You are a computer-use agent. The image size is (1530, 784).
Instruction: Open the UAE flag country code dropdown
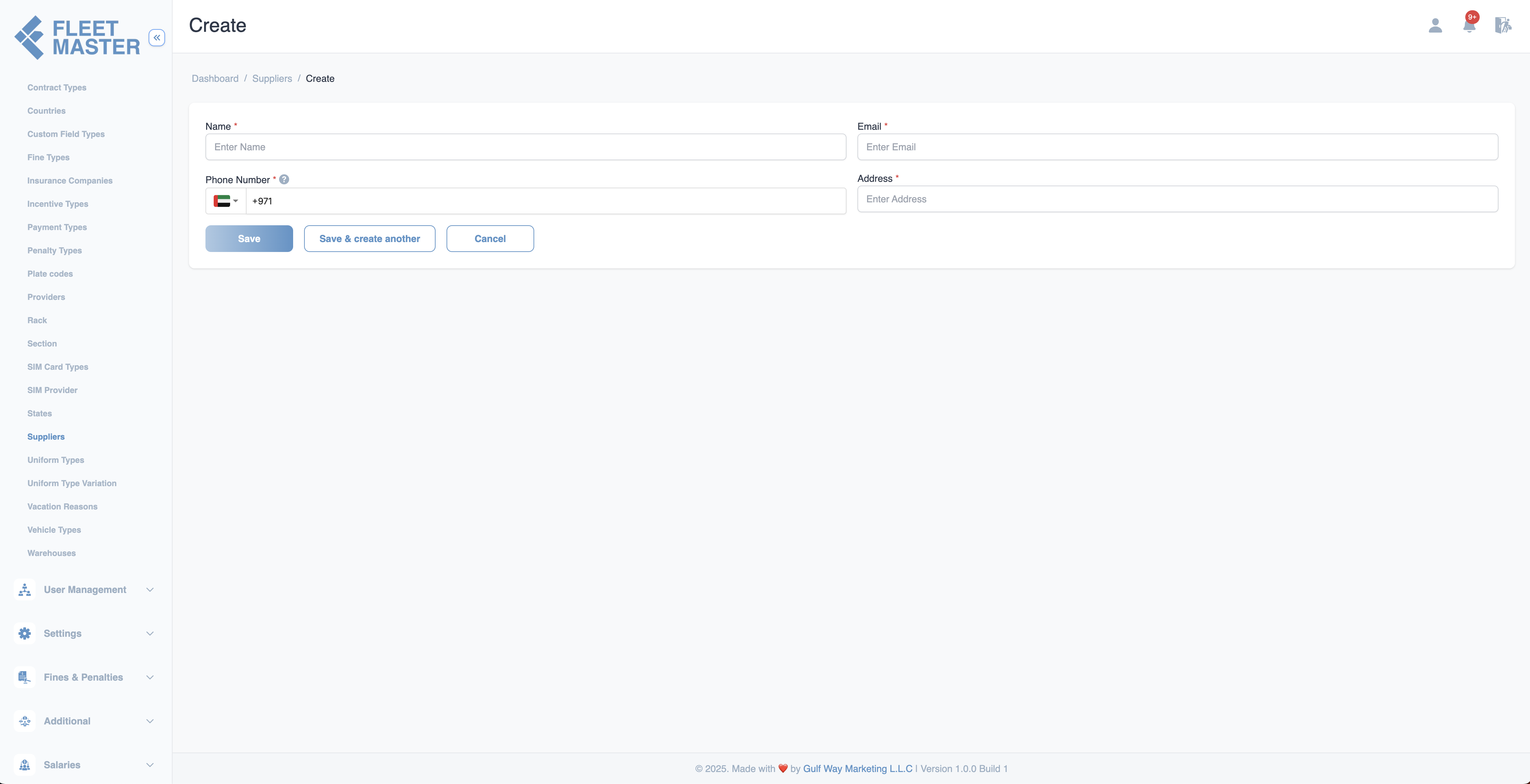226,201
